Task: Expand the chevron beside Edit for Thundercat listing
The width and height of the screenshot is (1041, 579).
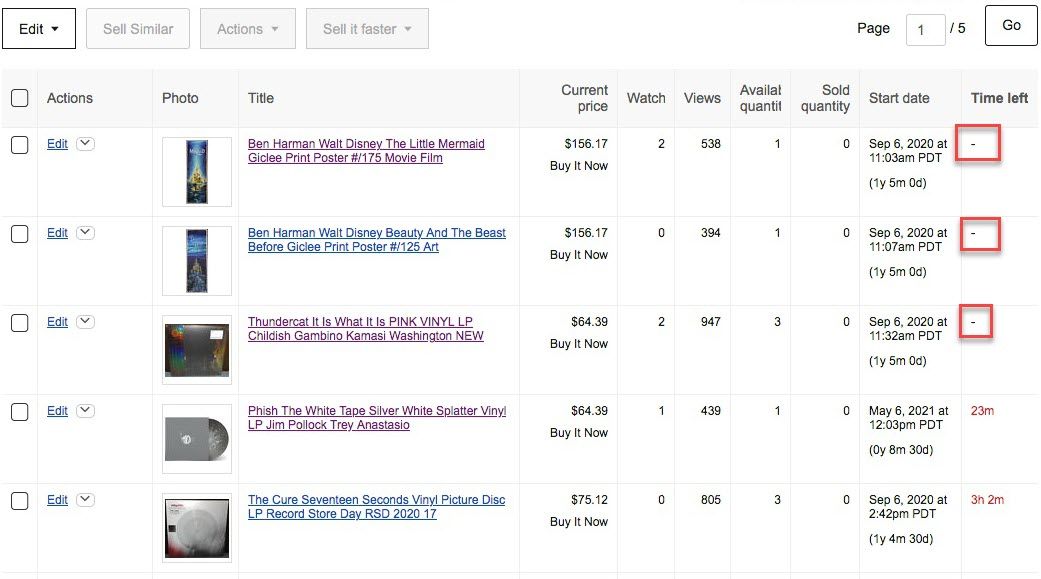Action: 85,321
